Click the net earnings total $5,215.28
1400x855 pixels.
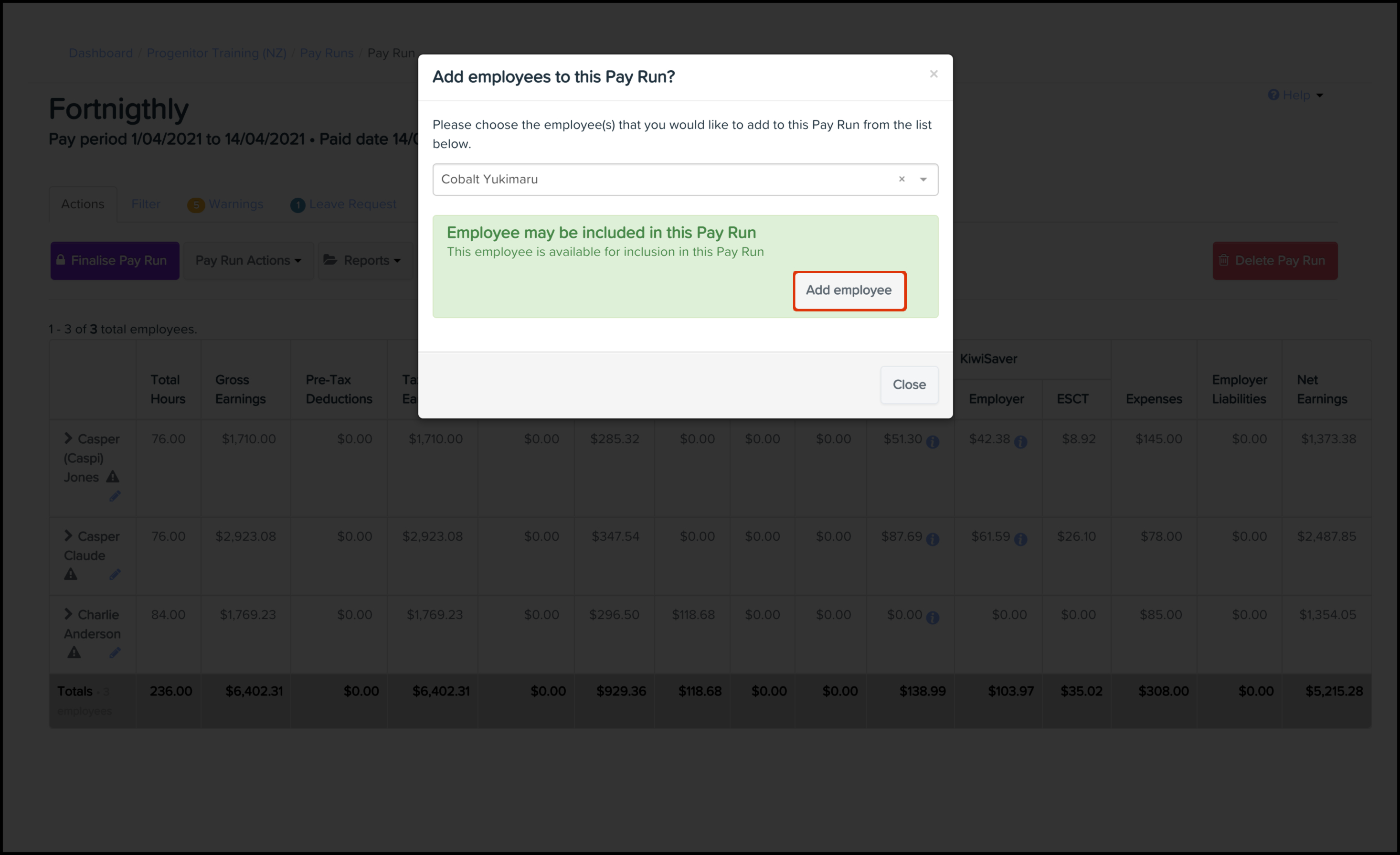(x=1334, y=691)
